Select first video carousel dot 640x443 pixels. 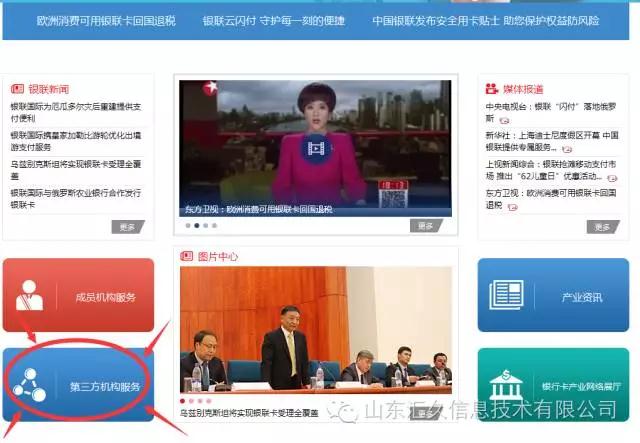pyautogui.click(x=188, y=225)
